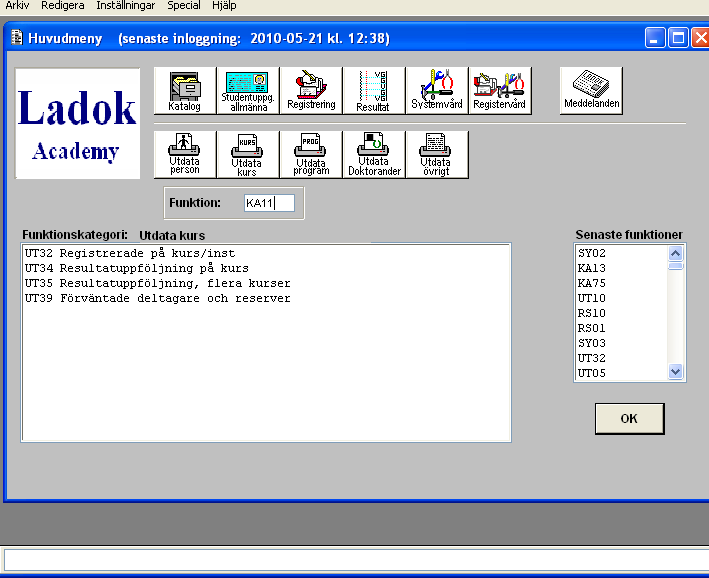The height and width of the screenshot is (578, 709).
Task: Select Utdata program category
Action: 311,155
